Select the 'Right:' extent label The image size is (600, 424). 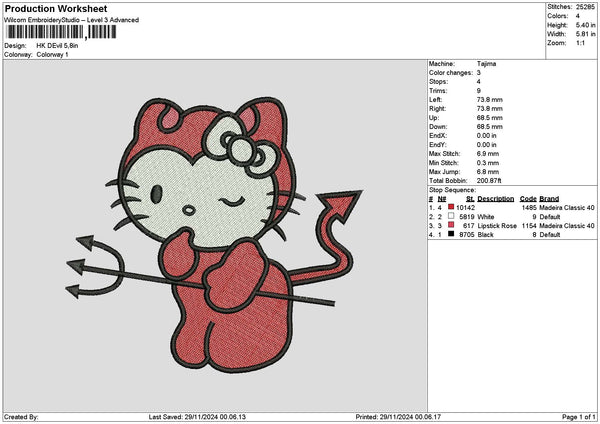click(x=437, y=109)
